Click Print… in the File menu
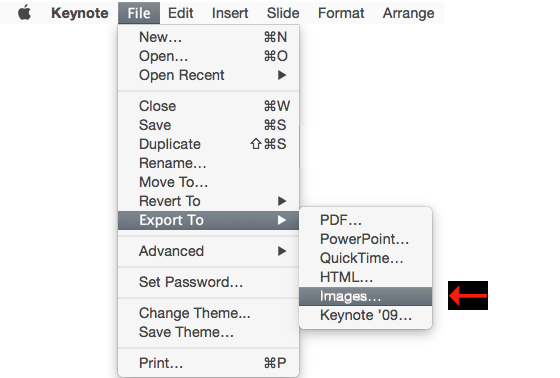 [208, 363]
